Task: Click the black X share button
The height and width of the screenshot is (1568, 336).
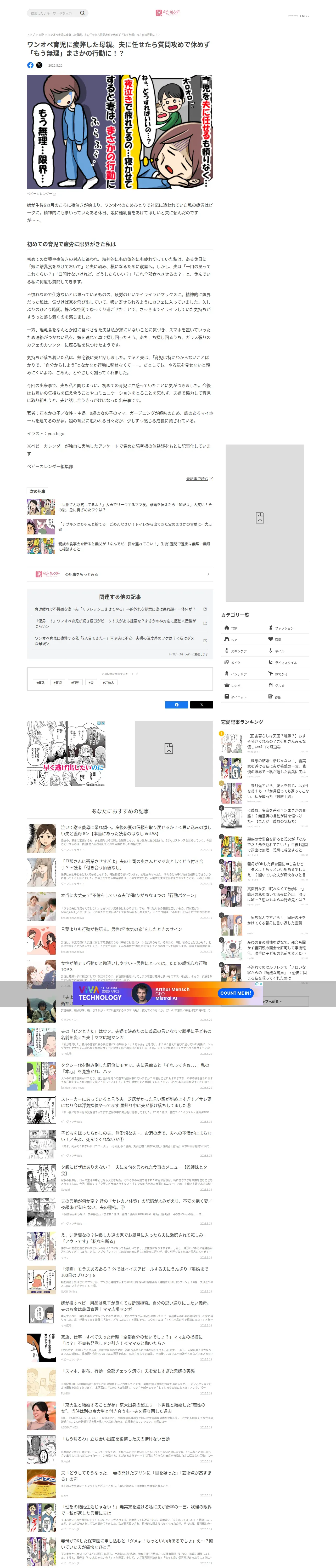Action: tap(202, 705)
